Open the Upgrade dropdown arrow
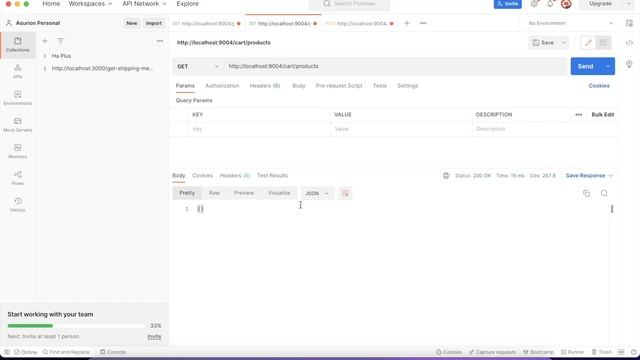This screenshot has width=640, height=360. [629, 4]
